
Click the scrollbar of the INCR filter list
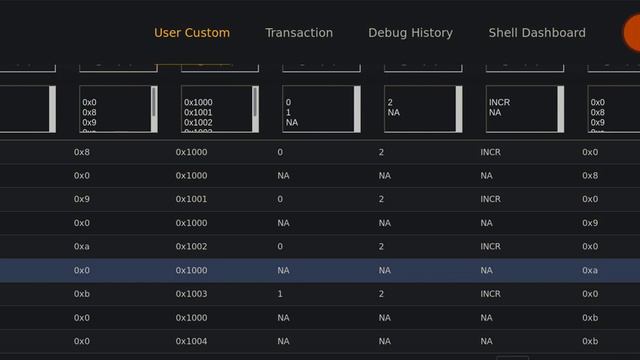(561, 109)
